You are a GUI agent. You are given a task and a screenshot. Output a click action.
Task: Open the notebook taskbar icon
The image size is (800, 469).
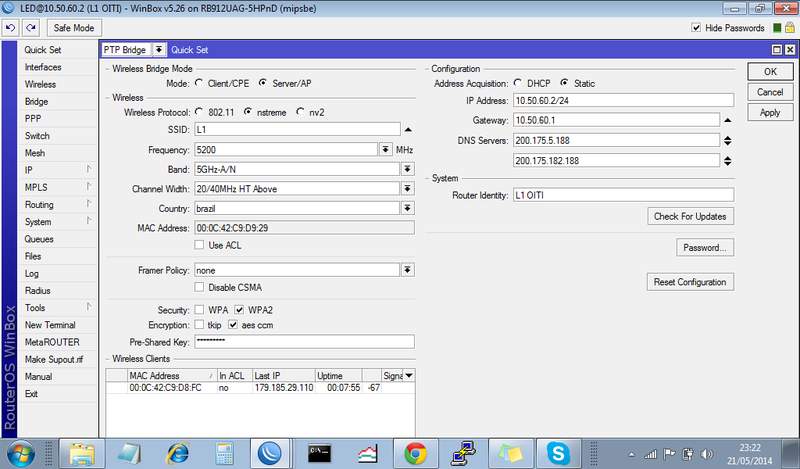(x=129, y=454)
